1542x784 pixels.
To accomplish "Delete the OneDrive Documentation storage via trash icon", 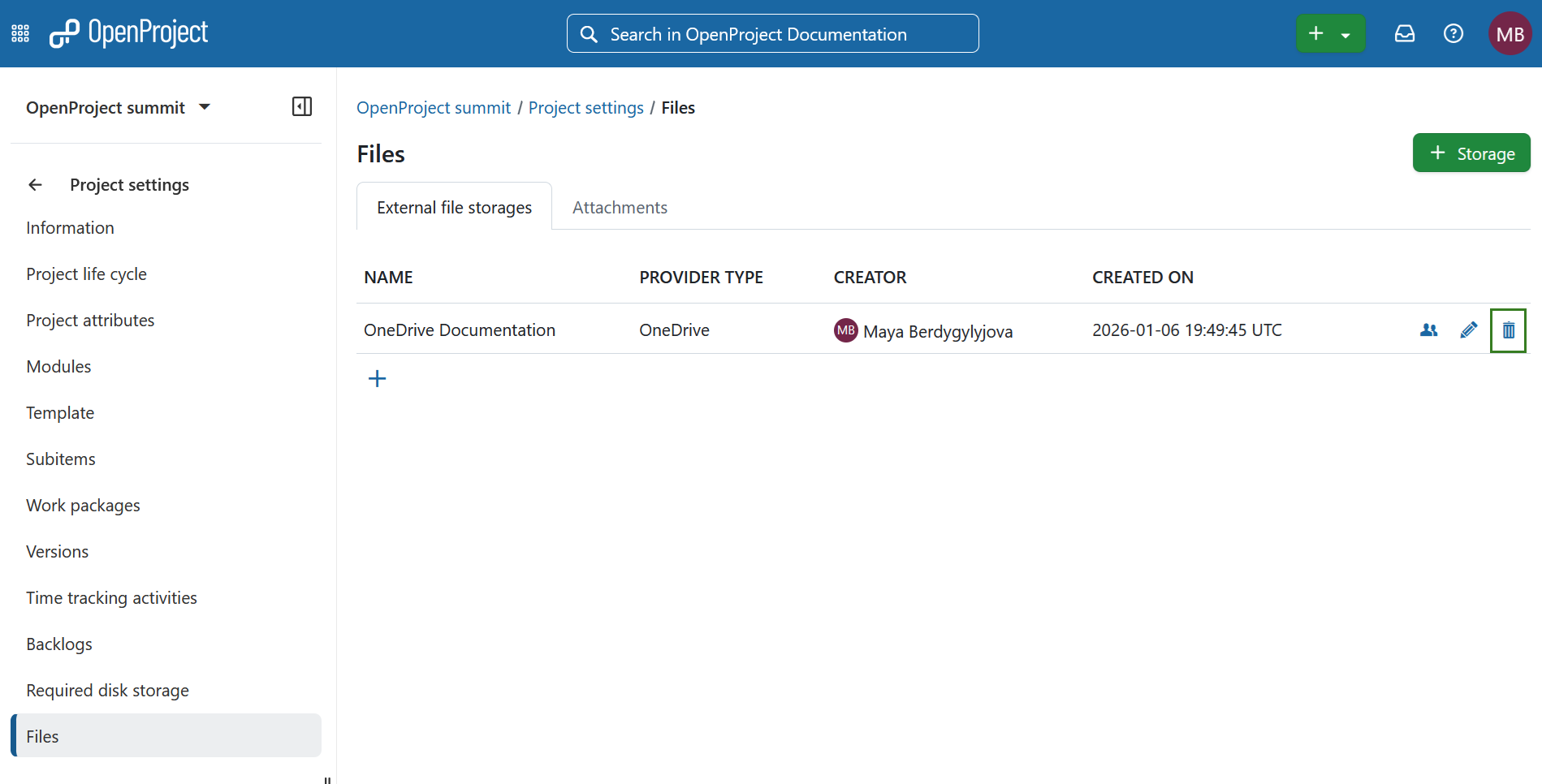I will [1508, 330].
